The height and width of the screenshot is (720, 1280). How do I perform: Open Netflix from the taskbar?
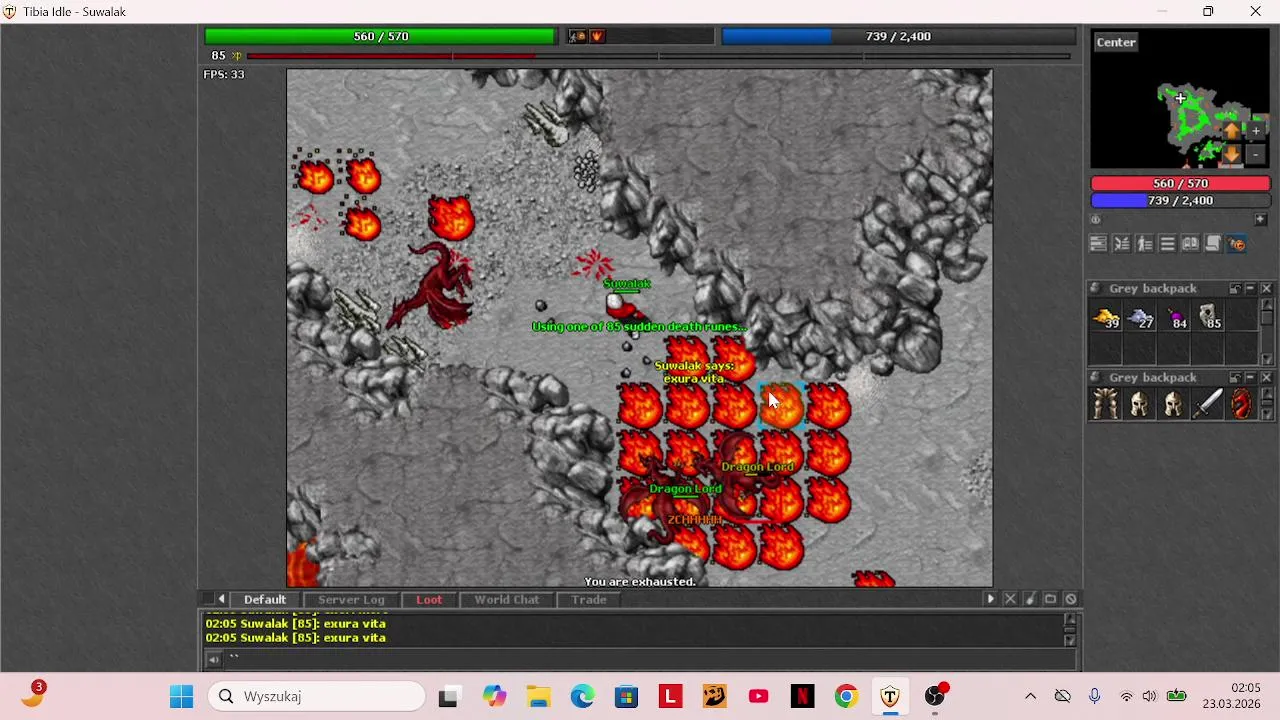[x=802, y=696]
